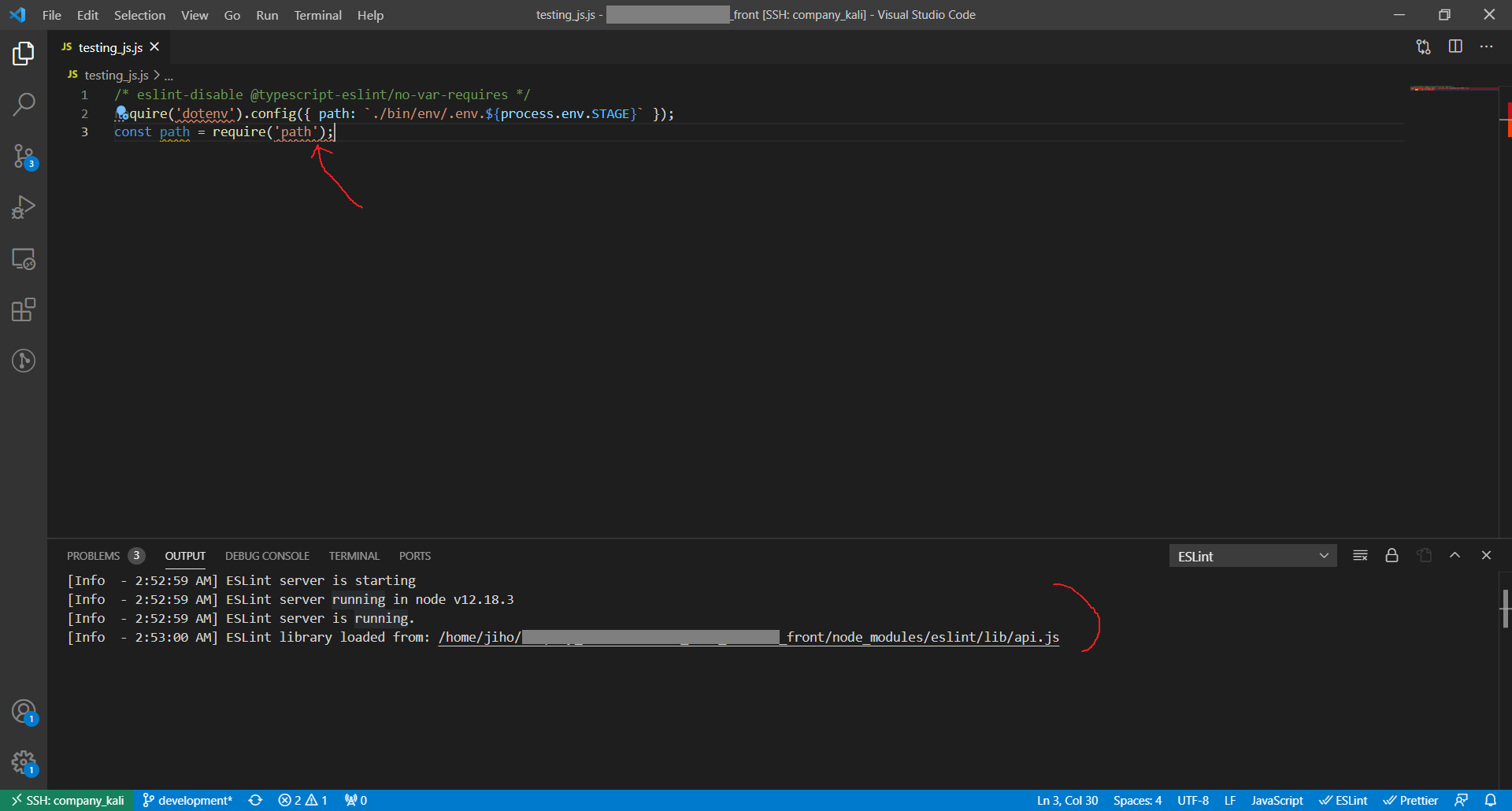
Task: Open the Extensions view
Action: click(x=24, y=309)
